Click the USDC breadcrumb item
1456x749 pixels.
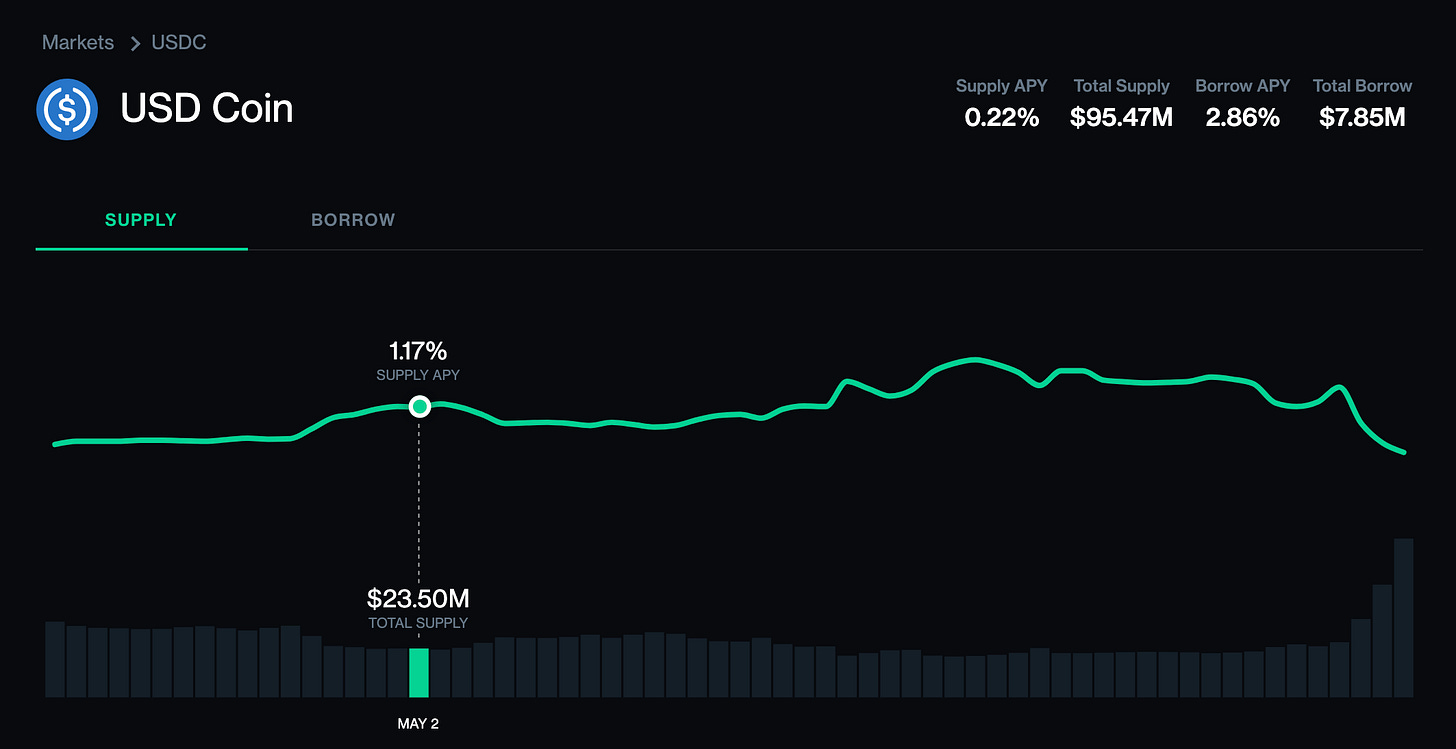[x=179, y=43]
